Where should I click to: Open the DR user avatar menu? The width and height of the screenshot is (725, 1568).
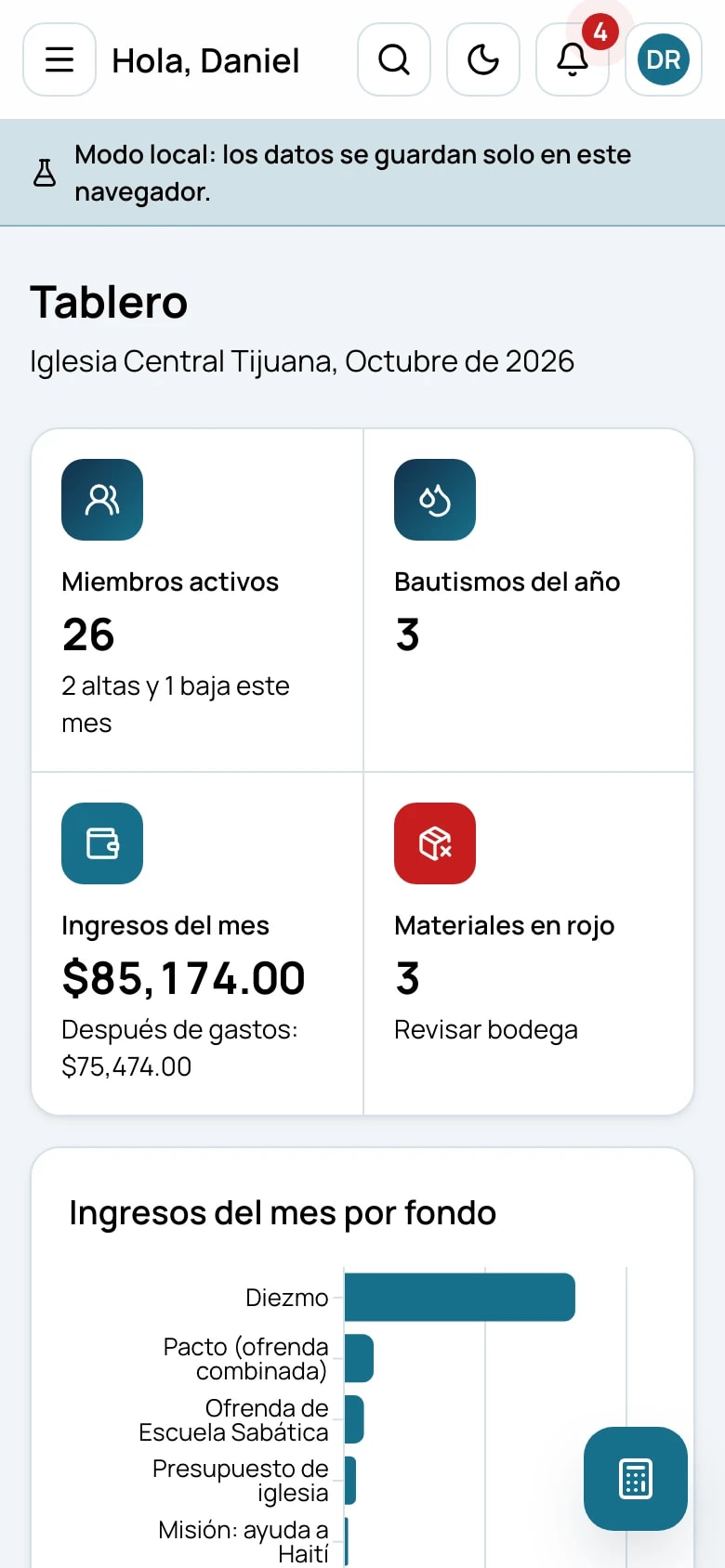point(664,59)
